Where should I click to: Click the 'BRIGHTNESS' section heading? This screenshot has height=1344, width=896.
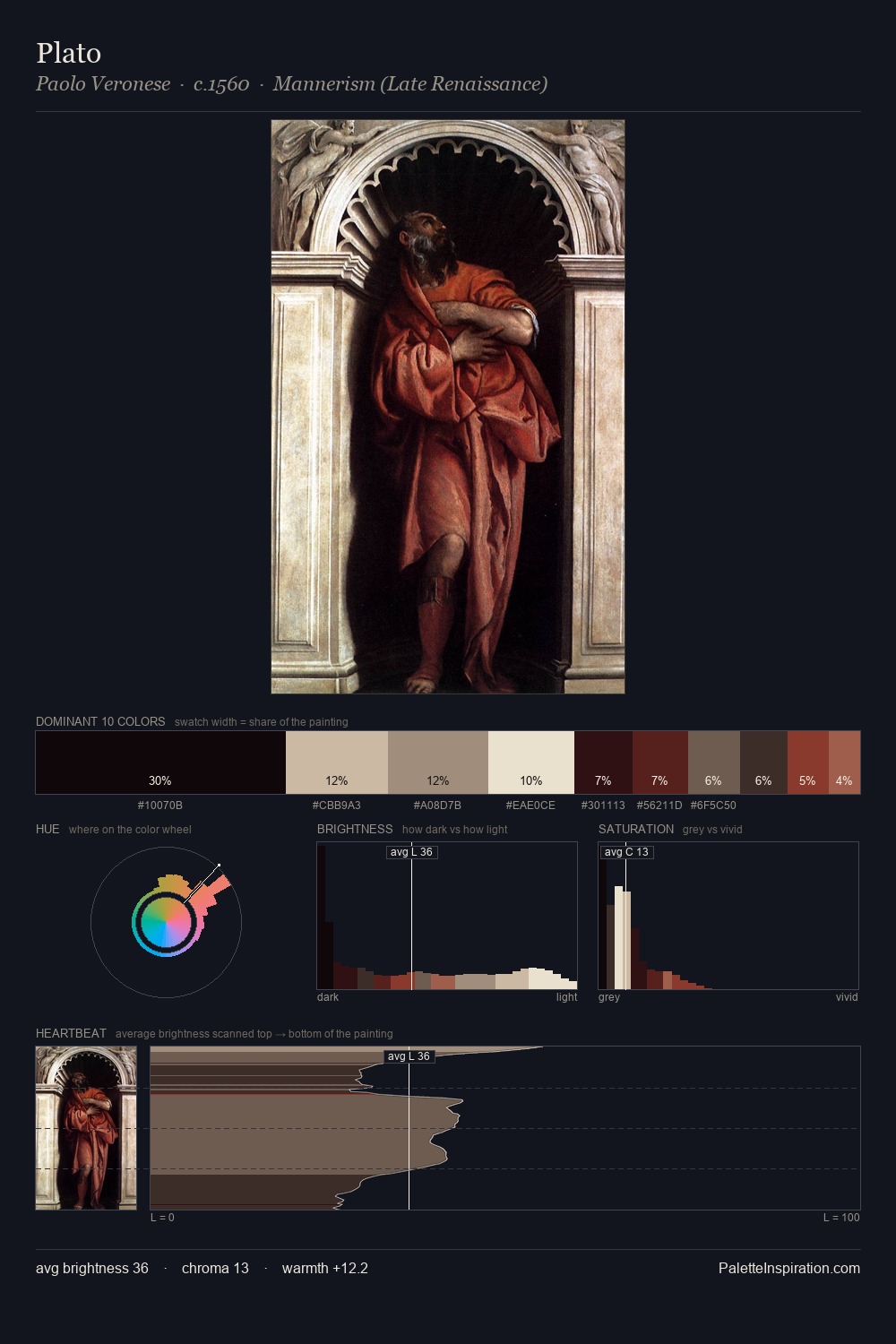point(355,829)
